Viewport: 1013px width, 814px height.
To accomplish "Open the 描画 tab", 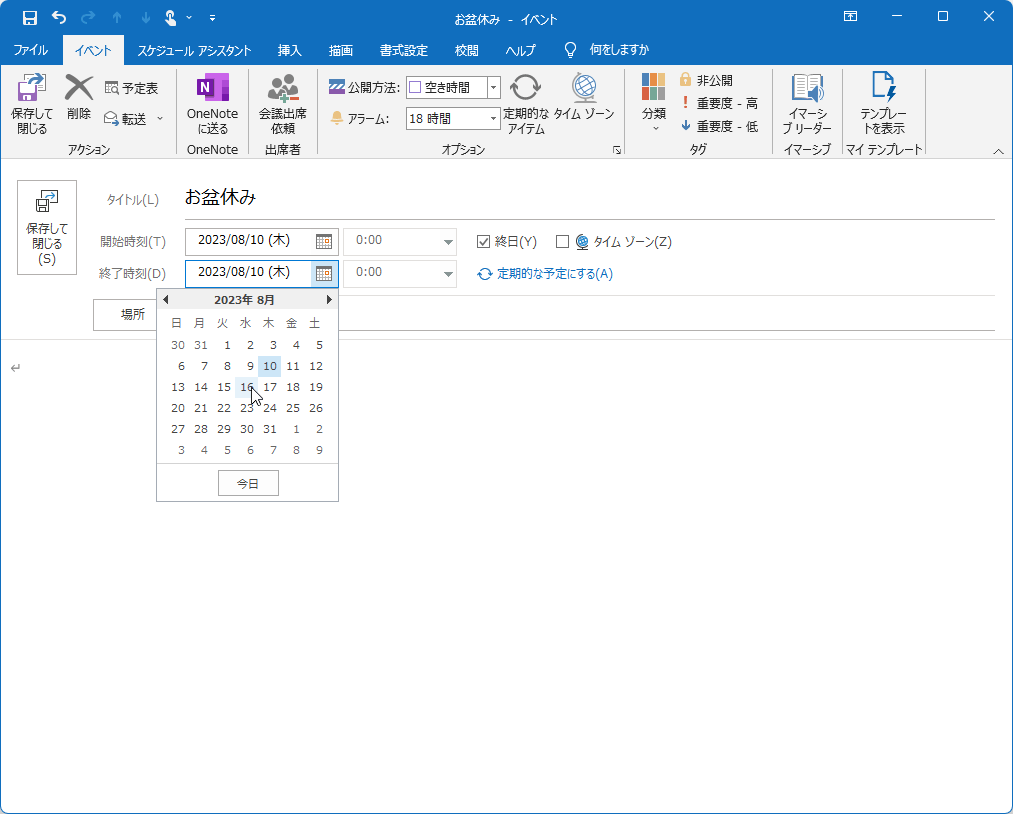I will pyautogui.click(x=340, y=50).
